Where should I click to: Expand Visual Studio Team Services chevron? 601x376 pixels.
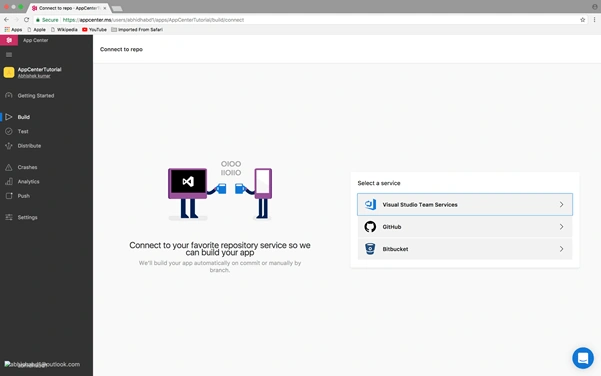point(561,205)
